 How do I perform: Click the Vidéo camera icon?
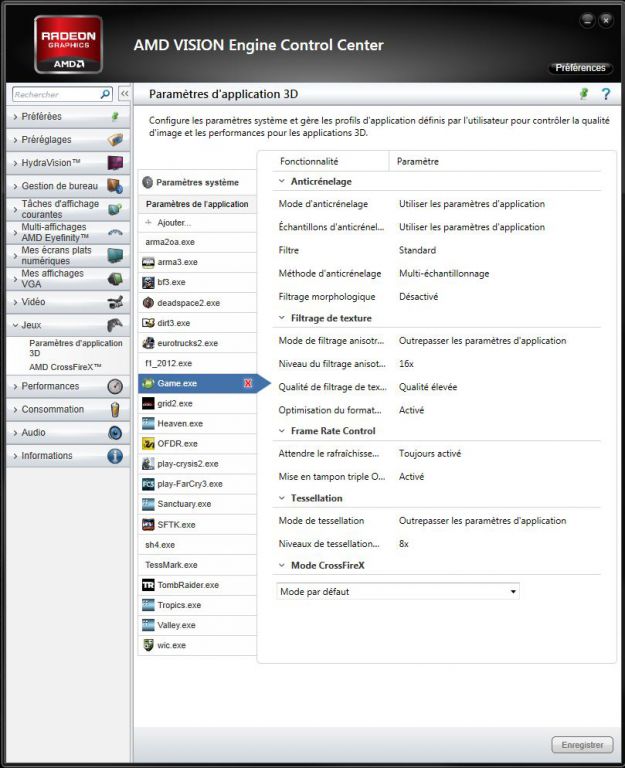[x=115, y=302]
